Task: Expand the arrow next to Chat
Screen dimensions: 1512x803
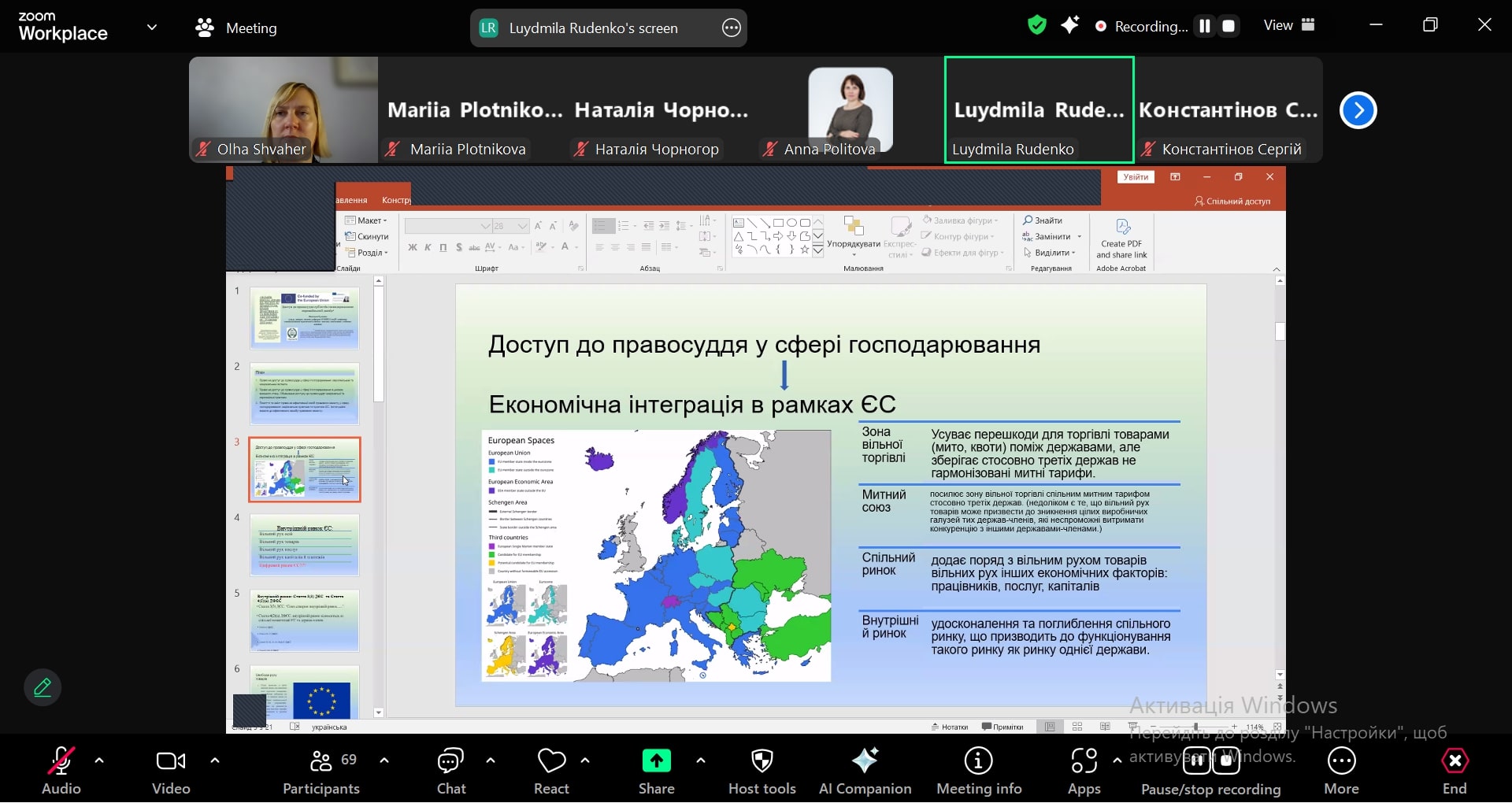Action: (x=491, y=760)
